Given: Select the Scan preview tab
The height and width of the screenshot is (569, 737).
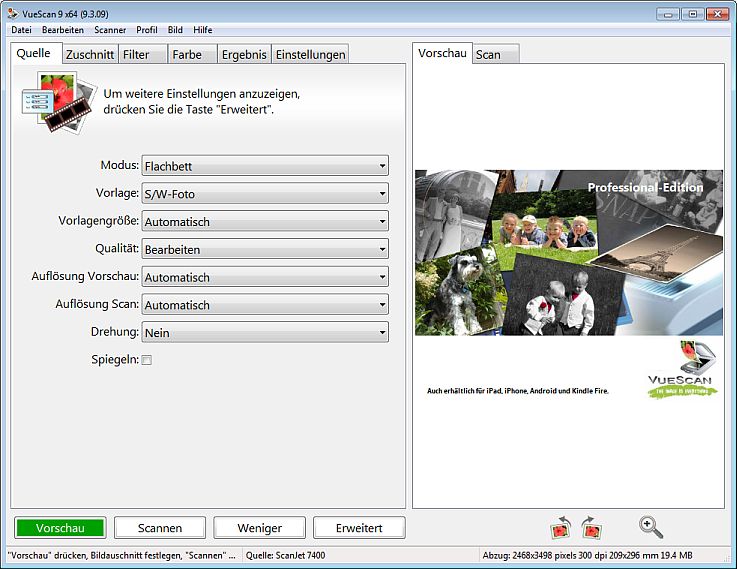Looking at the screenshot, I should [496, 55].
